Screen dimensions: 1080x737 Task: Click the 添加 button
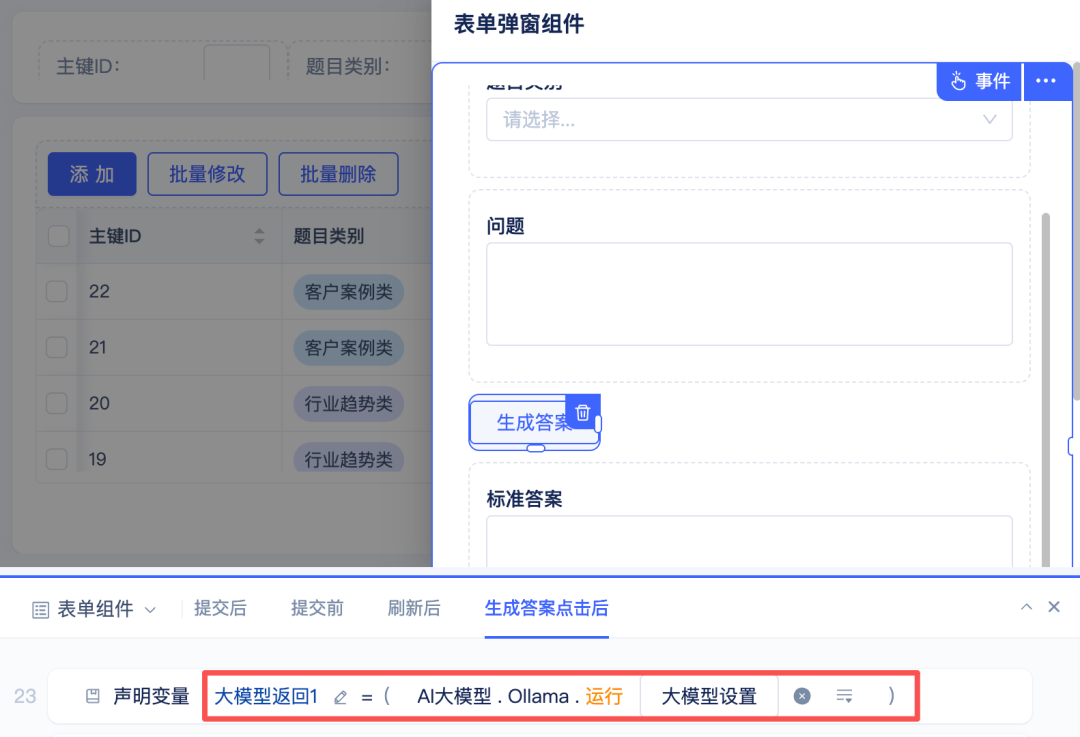coord(92,174)
